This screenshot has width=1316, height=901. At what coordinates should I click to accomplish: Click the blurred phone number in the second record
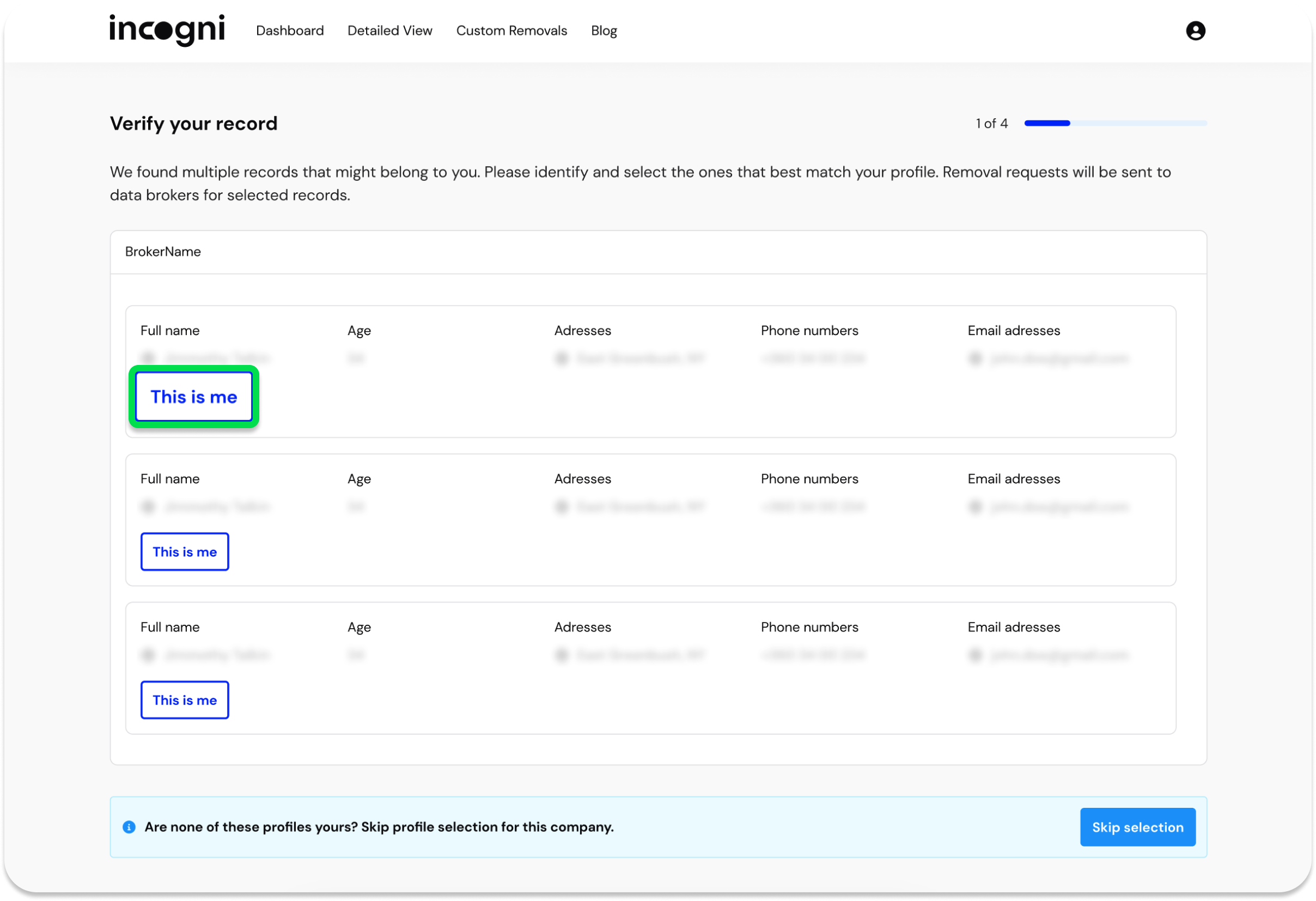[813, 506]
